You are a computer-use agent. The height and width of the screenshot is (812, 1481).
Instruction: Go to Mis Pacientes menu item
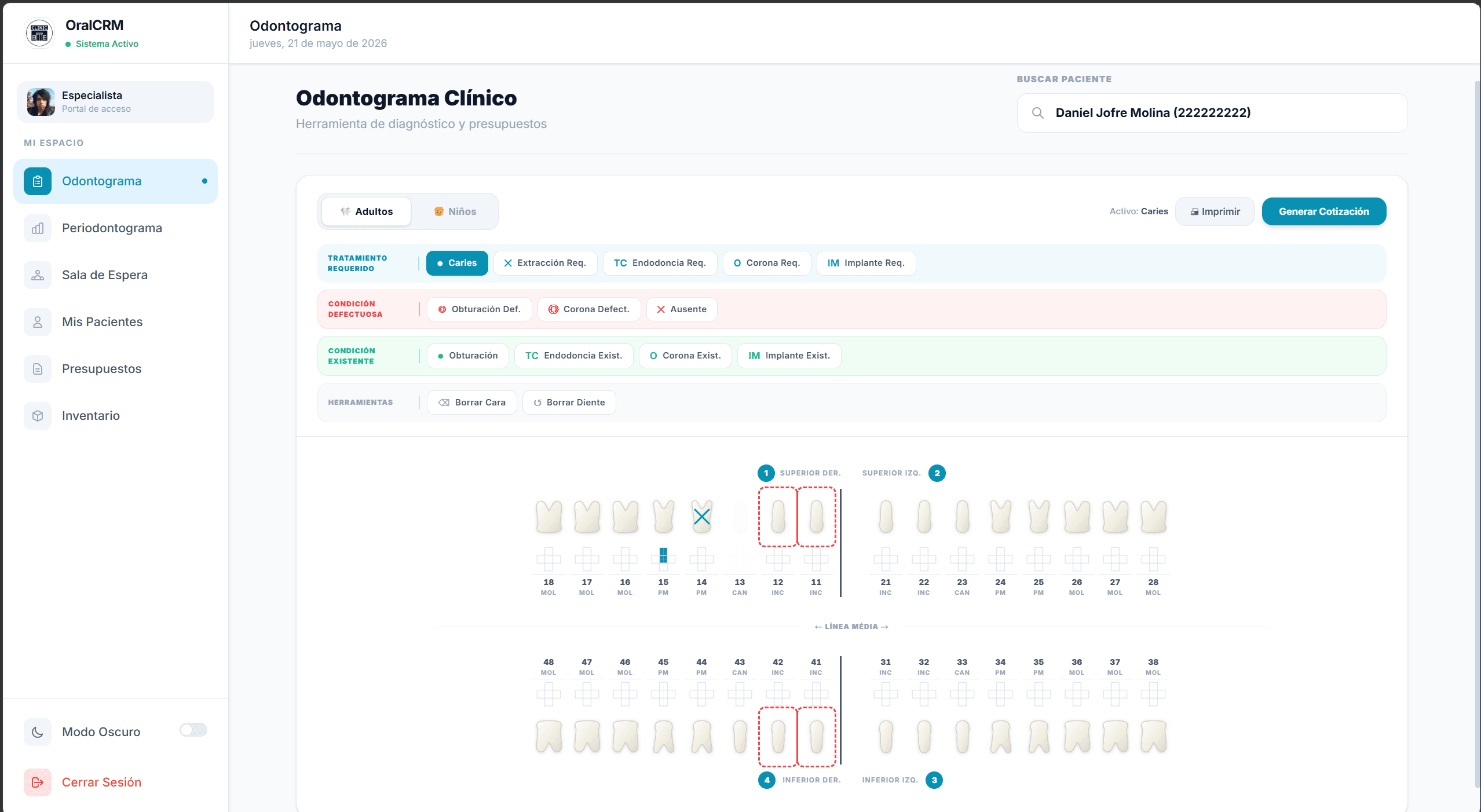pyautogui.click(x=116, y=322)
